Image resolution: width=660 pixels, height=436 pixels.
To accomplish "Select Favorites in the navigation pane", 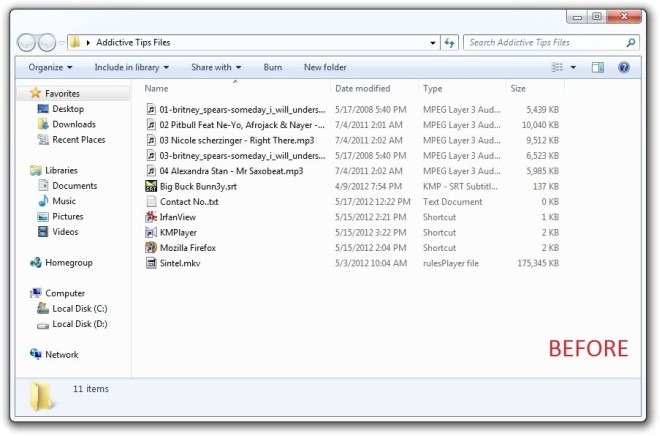I will coord(62,93).
